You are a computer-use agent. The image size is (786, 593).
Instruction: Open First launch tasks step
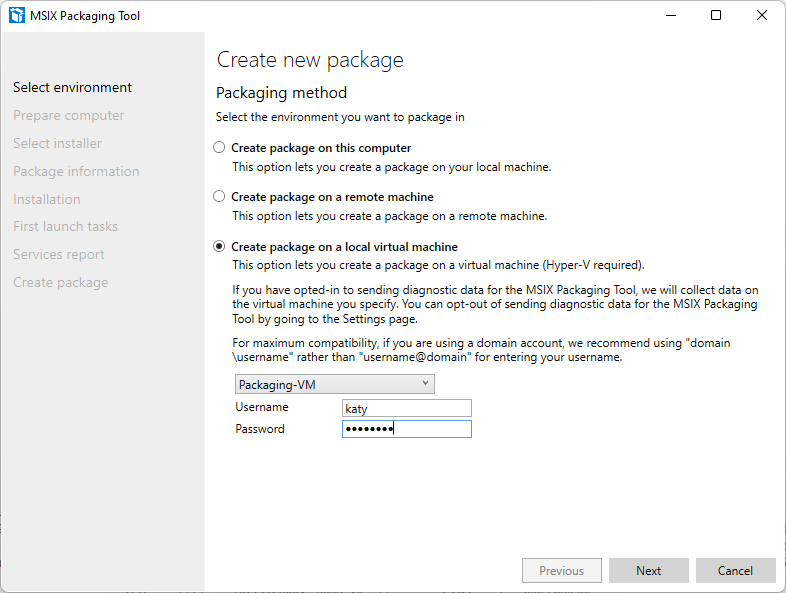[x=65, y=227]
